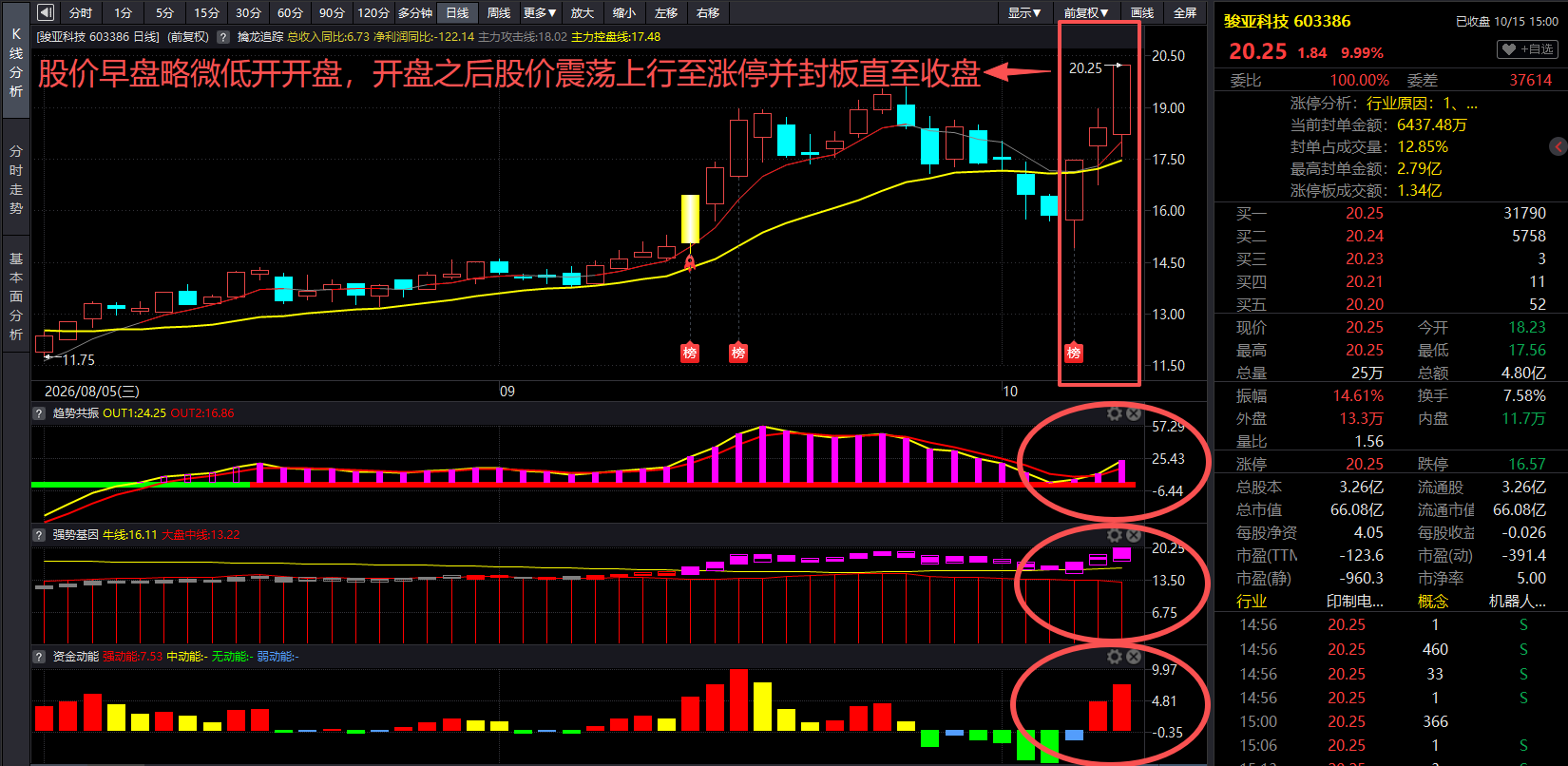The image size is (1568, 766).
Task: Open the K线分析 sidebar tab
Action: 15,63
